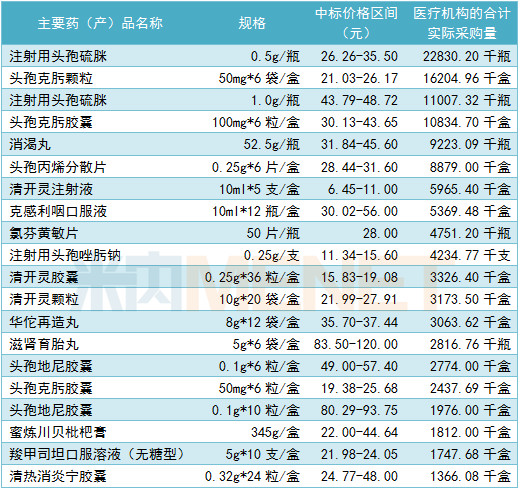Select the 规格 column header
This screenshot has width=520, height=491.
pos(252,23)
